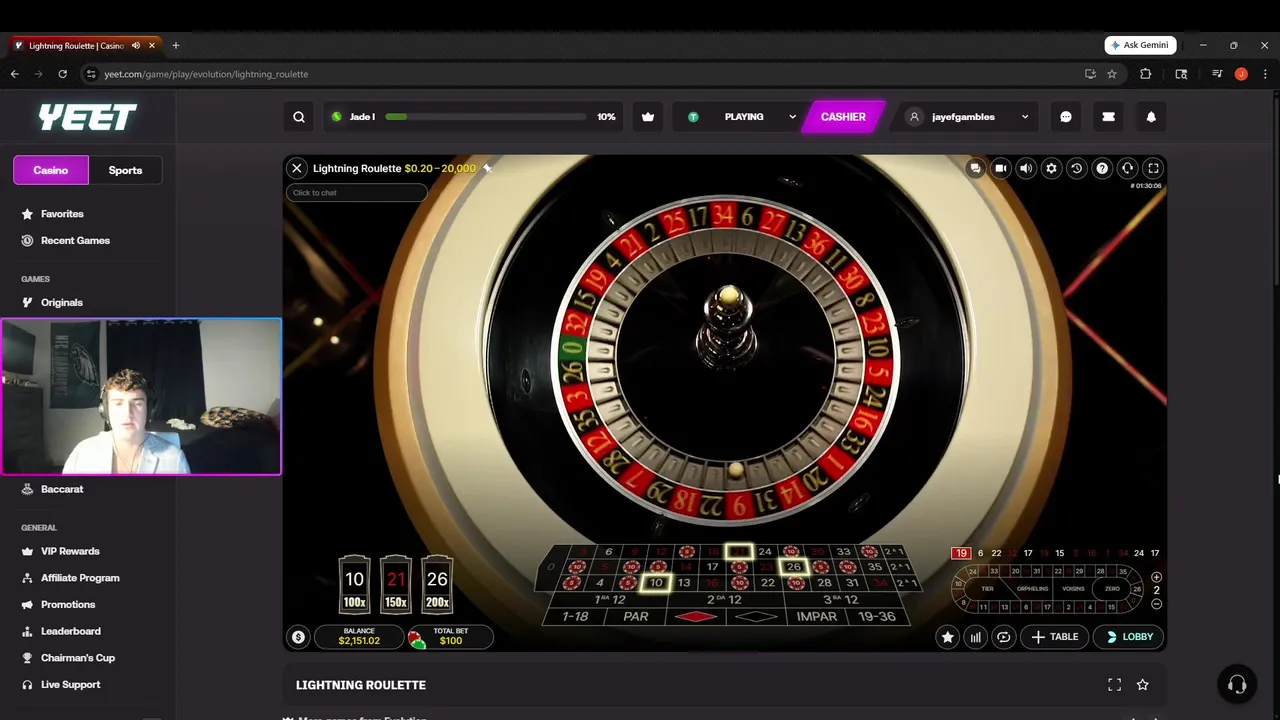This screenshot has width=1280, height=720.
Task: Bookmark this page with star icon
Action: tap(1112, 74)
